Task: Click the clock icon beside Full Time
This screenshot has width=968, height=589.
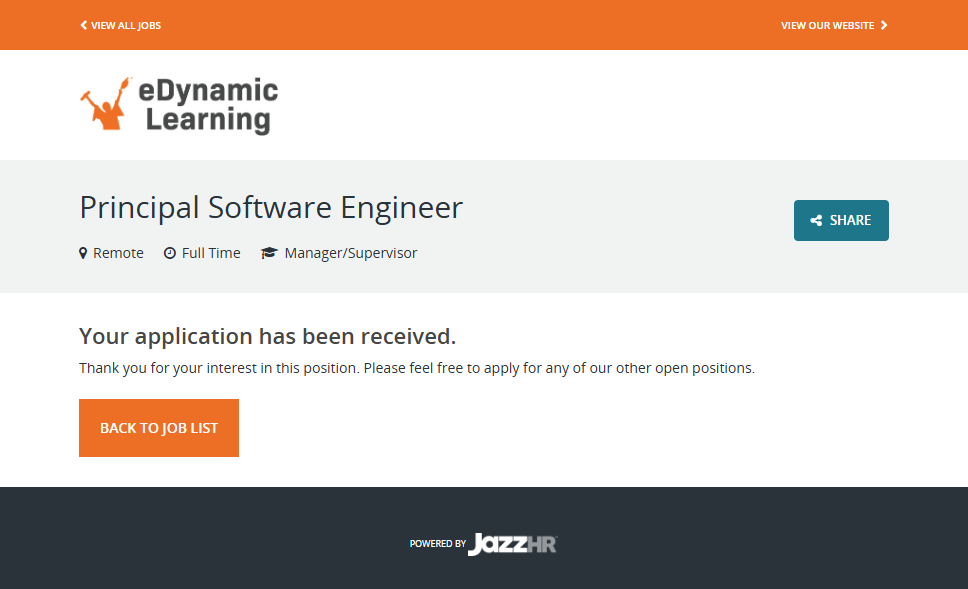Action: pos(170,253)
